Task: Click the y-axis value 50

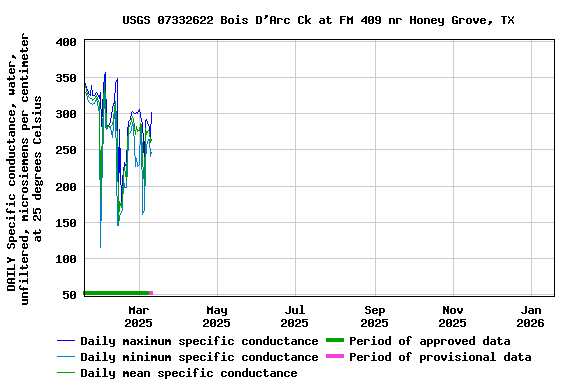Action: coord(69,295)
